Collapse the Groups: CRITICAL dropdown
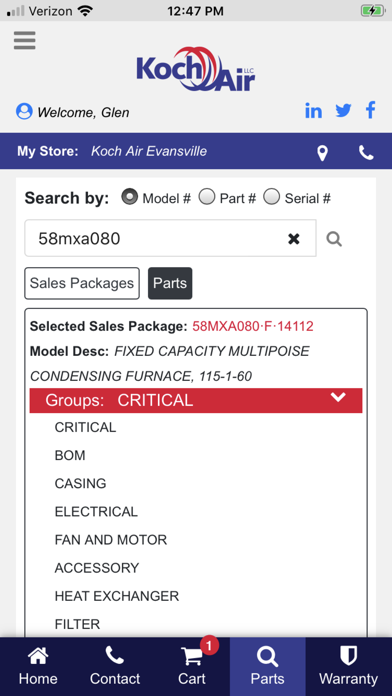392x696 pixels. point(196,400)
